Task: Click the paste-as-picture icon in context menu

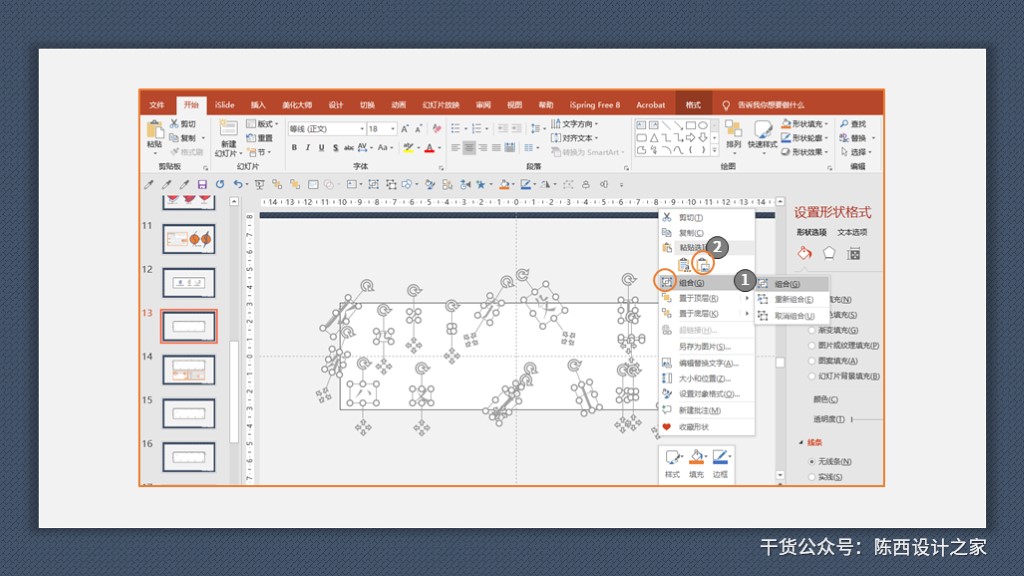Action: (703, 264)
